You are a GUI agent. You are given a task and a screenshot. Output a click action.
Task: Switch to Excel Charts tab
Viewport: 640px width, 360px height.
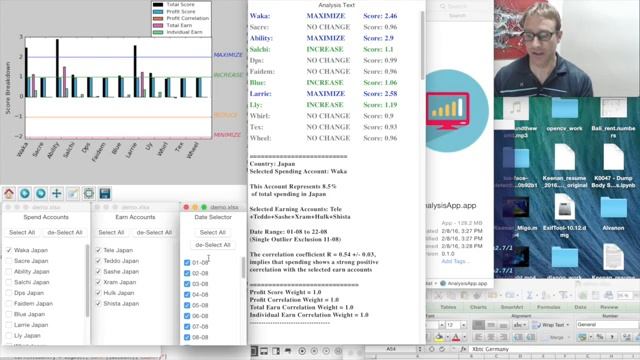[x=478, y=307]
